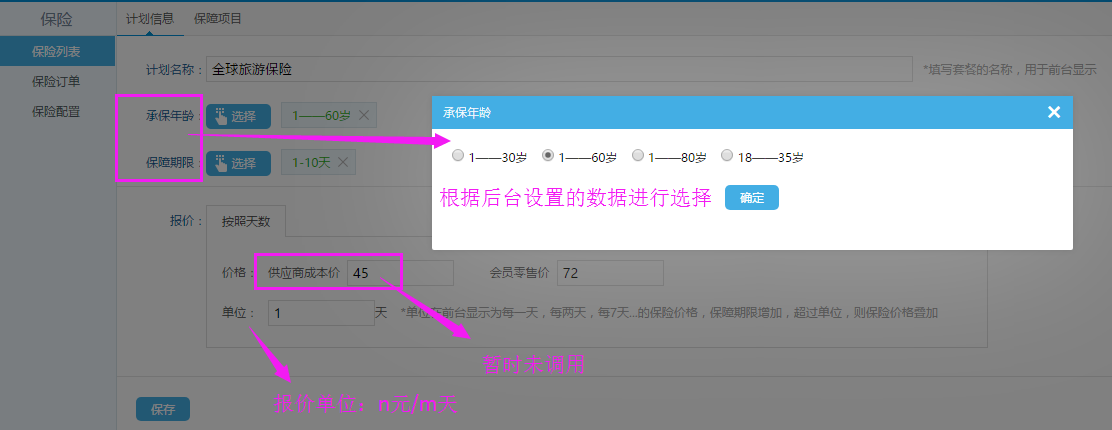Select the 1——30岁 radio option

point(458,156)
